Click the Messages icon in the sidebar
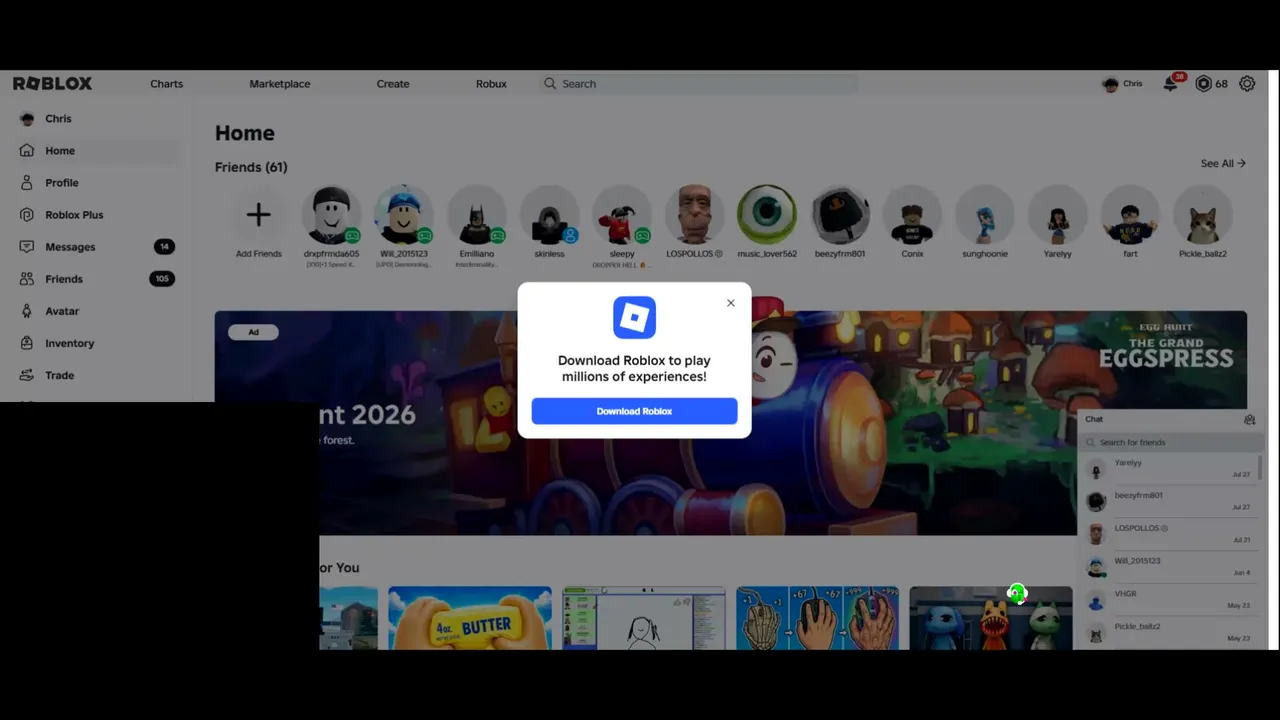Image resolution: width=1280 pixels, height=720 pixels. (27, 247)
